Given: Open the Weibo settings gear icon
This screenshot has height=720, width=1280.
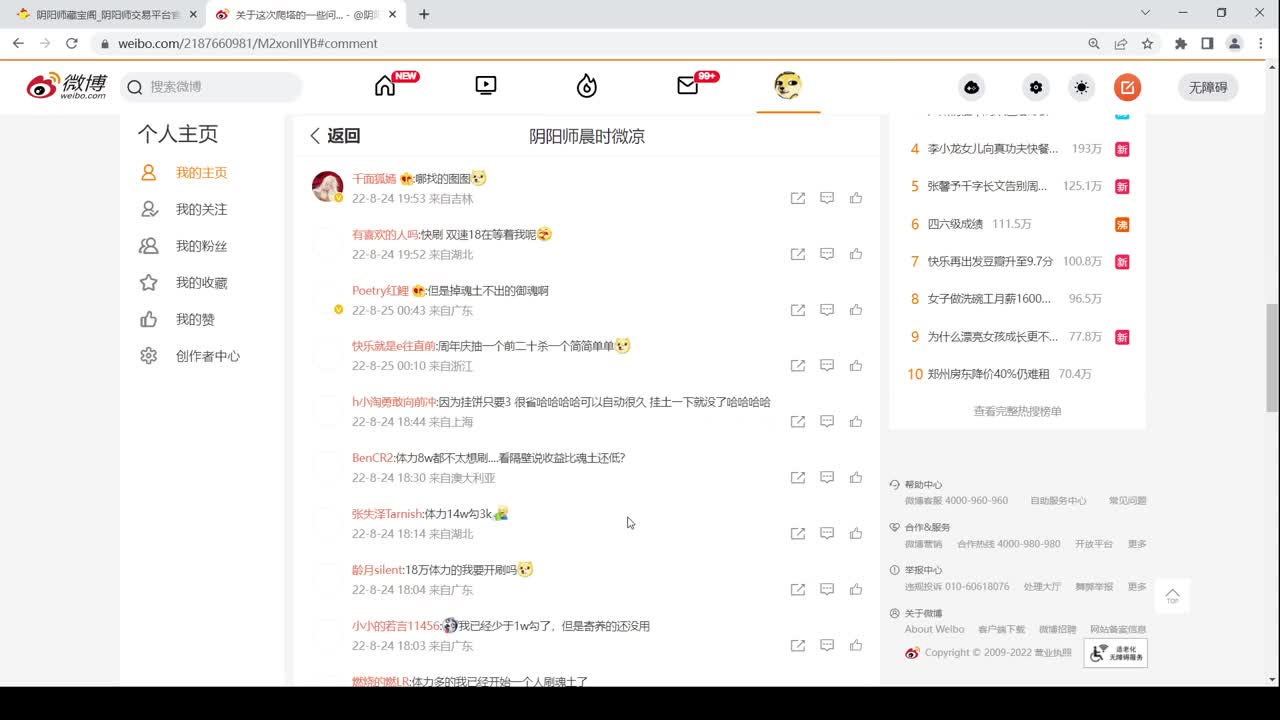Looking at the screenshot, I should [x=1036, y=87].
